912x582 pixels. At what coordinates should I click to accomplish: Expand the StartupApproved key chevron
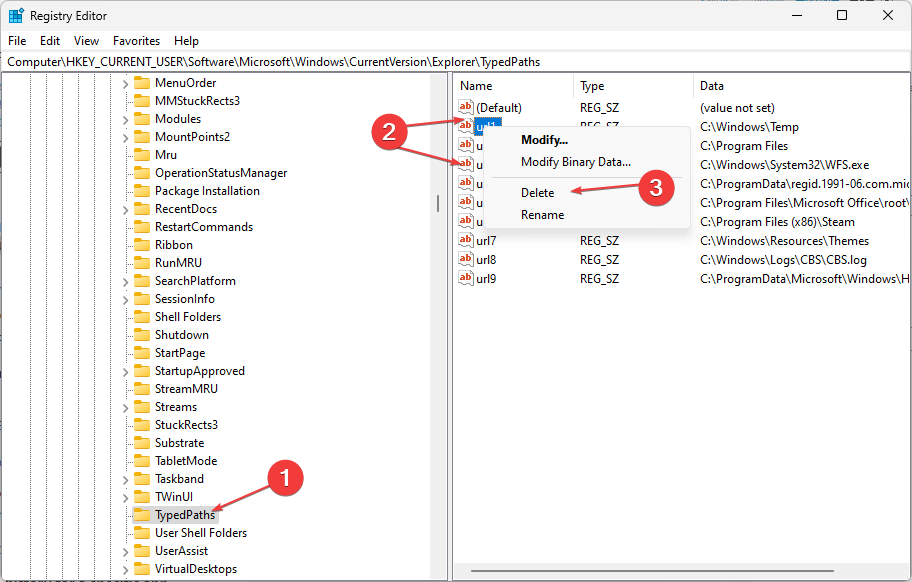pyautogui.click(x=125, y=371)
